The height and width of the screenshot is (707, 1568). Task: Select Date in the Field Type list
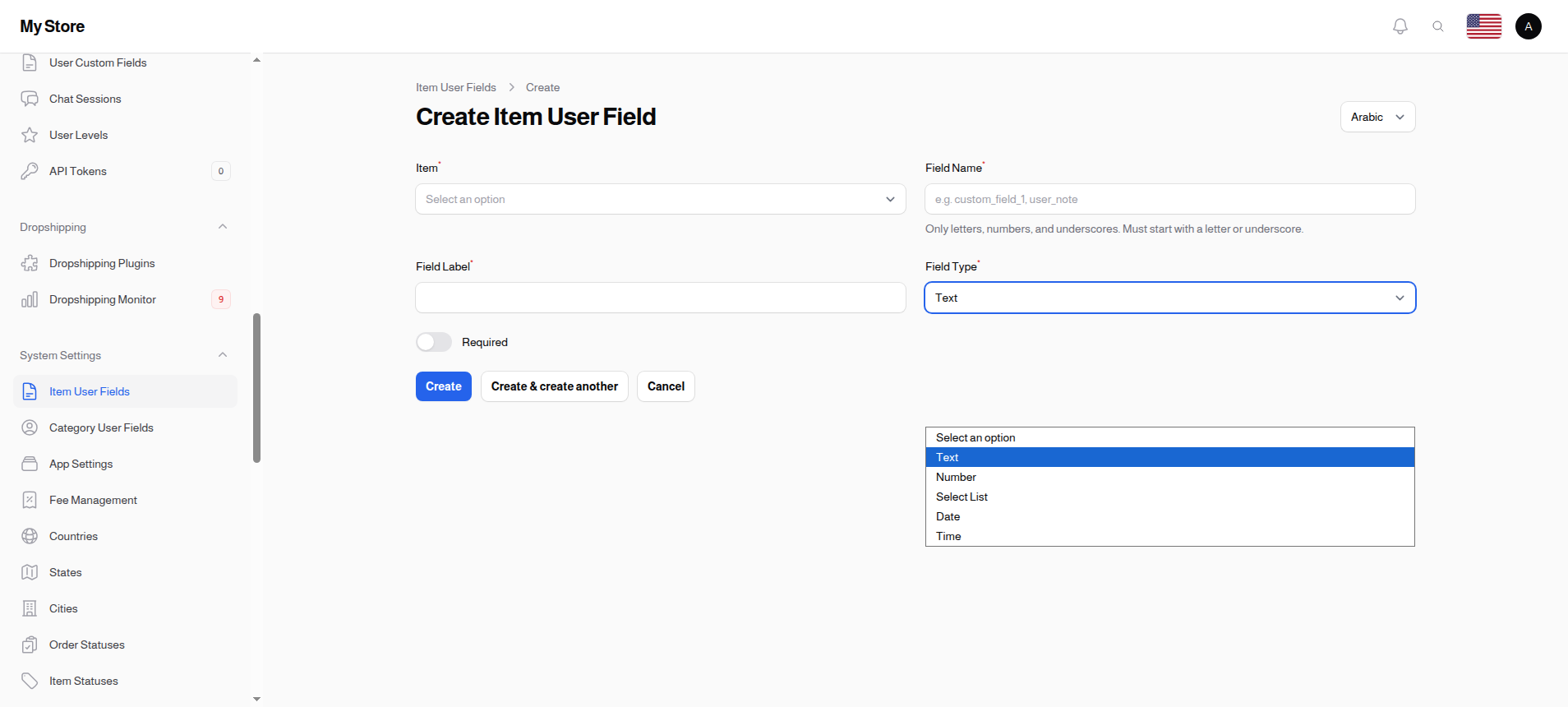coord(1170,516)
